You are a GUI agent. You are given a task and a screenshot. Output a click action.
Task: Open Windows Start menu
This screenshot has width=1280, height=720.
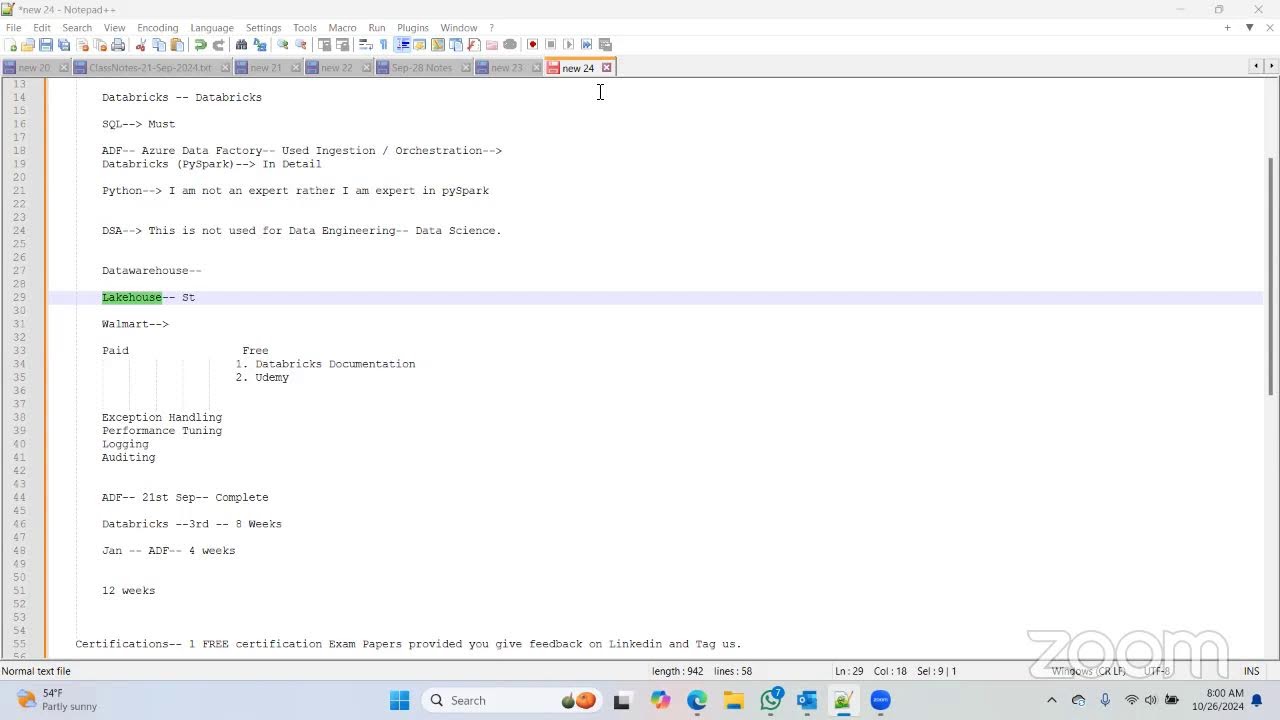(399, 700)
